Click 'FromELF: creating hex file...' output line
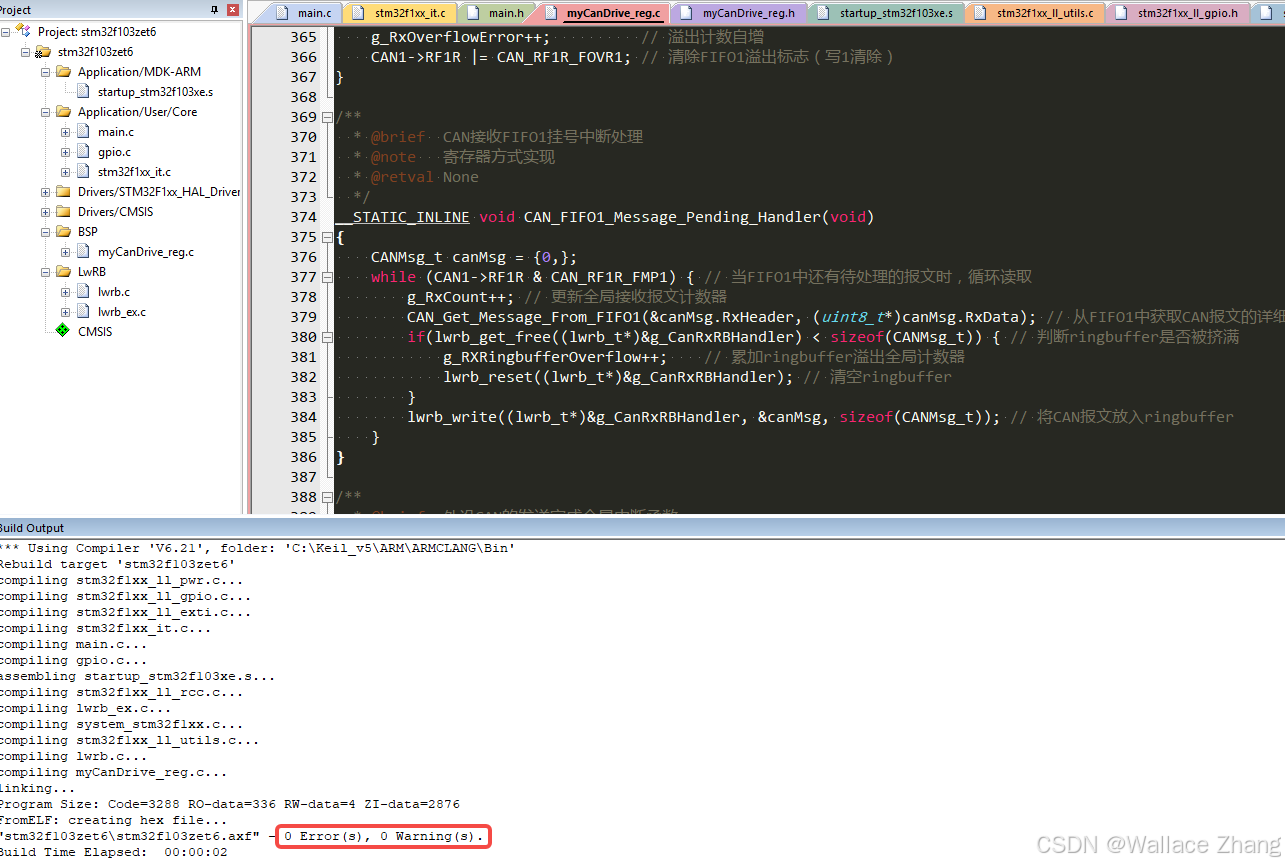 click(114, 820)
